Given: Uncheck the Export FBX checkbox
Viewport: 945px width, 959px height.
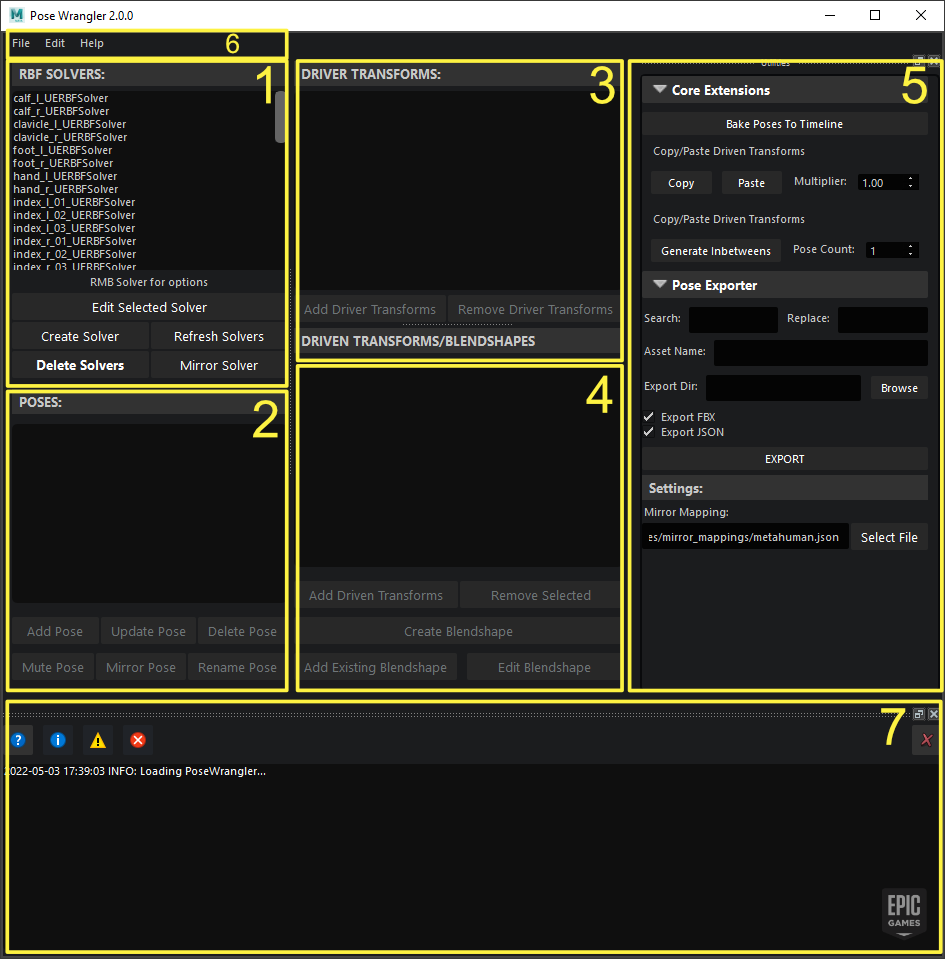Looking at the screenshot, I should pos(649,417).
